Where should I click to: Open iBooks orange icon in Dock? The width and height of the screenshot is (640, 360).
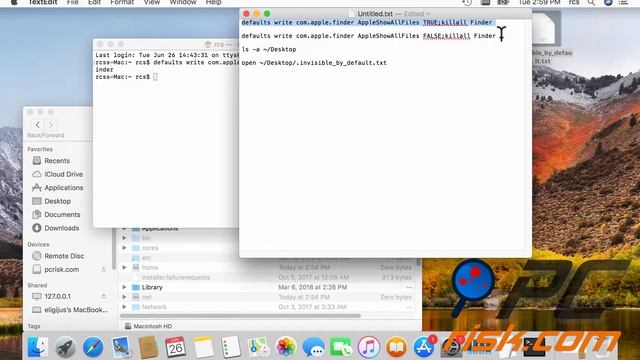pyautogui.click(x=396, y=347)
